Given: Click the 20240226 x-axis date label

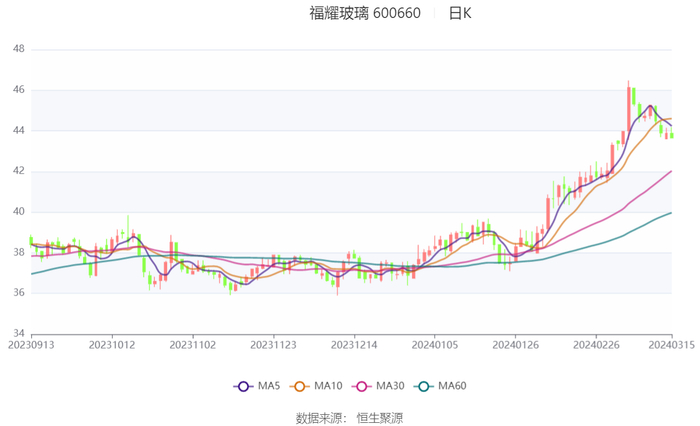Looking at the screenshot, I should 596,345.
